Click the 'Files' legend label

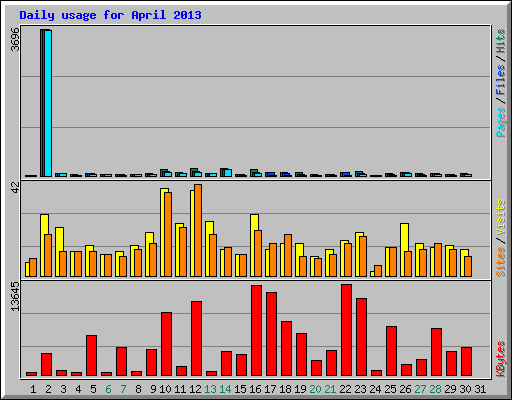tap(501, 80)
